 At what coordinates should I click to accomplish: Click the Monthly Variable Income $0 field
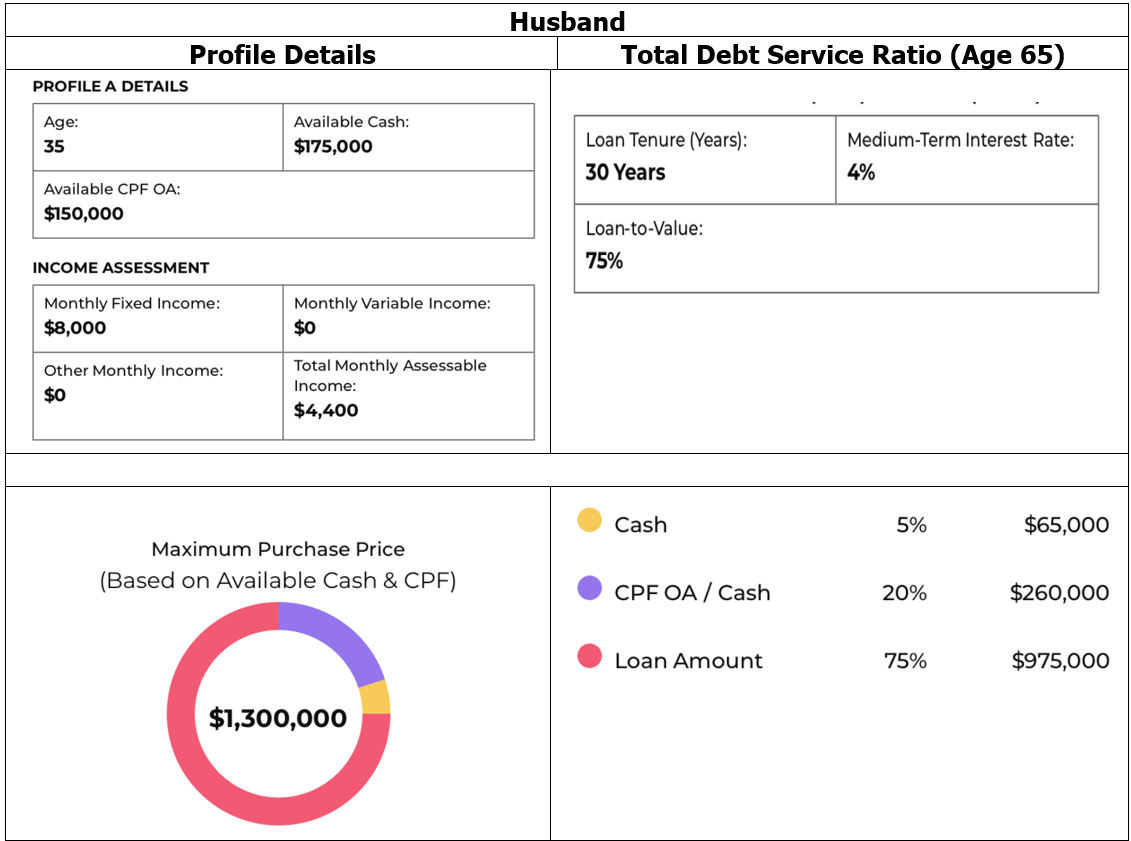408,318
